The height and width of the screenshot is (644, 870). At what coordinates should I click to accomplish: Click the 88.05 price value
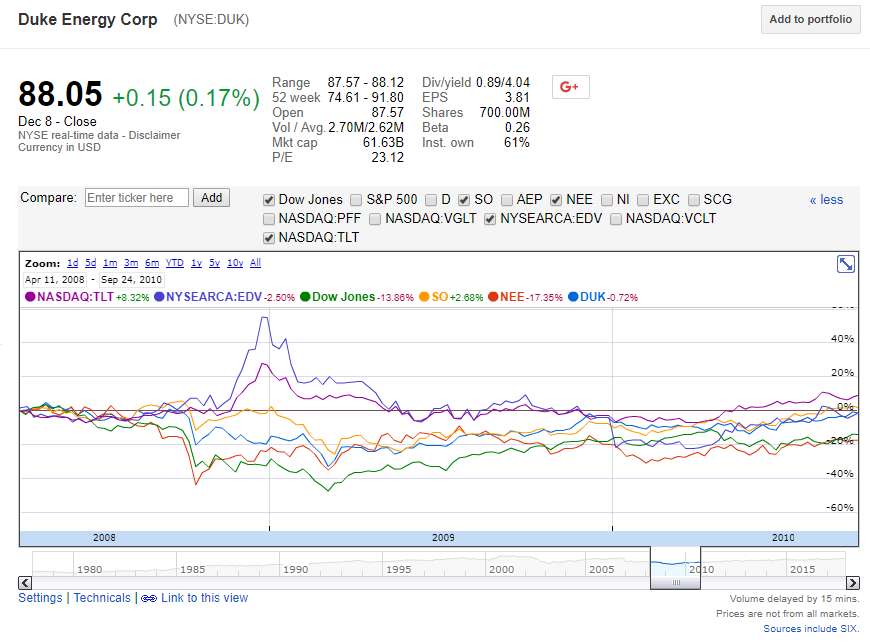(x=60, y=94)
